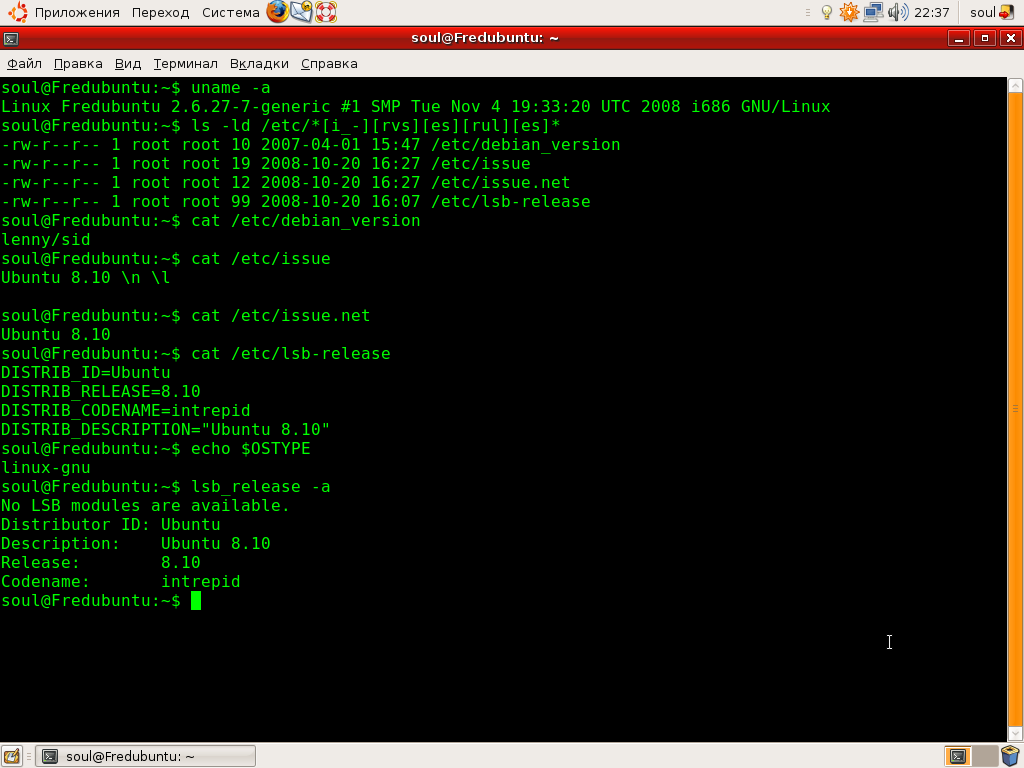Screen dimensions: 1024x768
Task: Click the lenny/sid output text
Action: [46, 240]
